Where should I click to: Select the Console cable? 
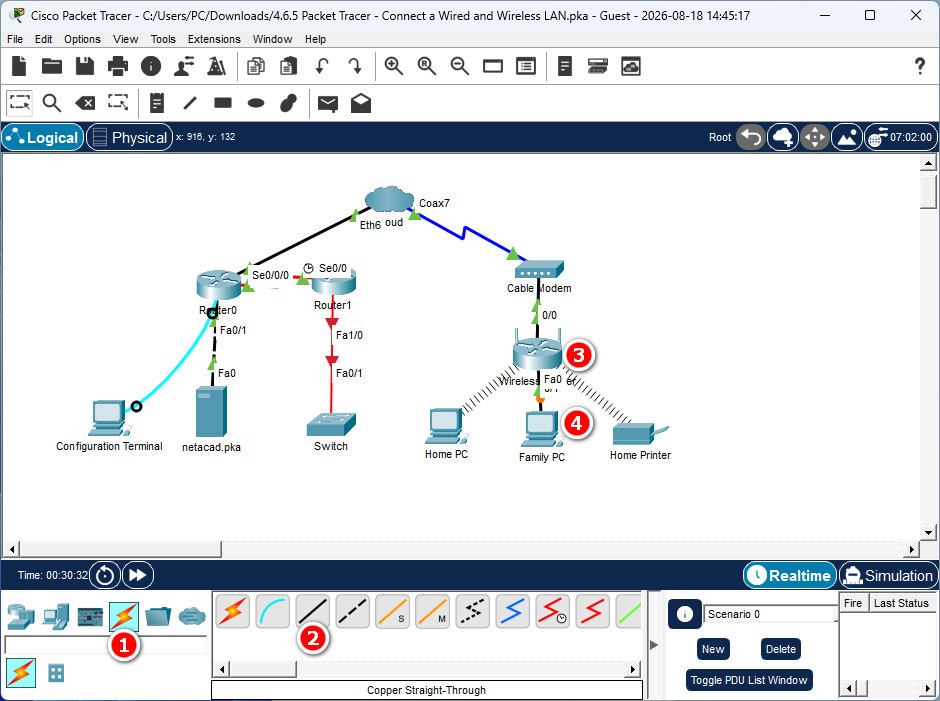click(273, 612)
